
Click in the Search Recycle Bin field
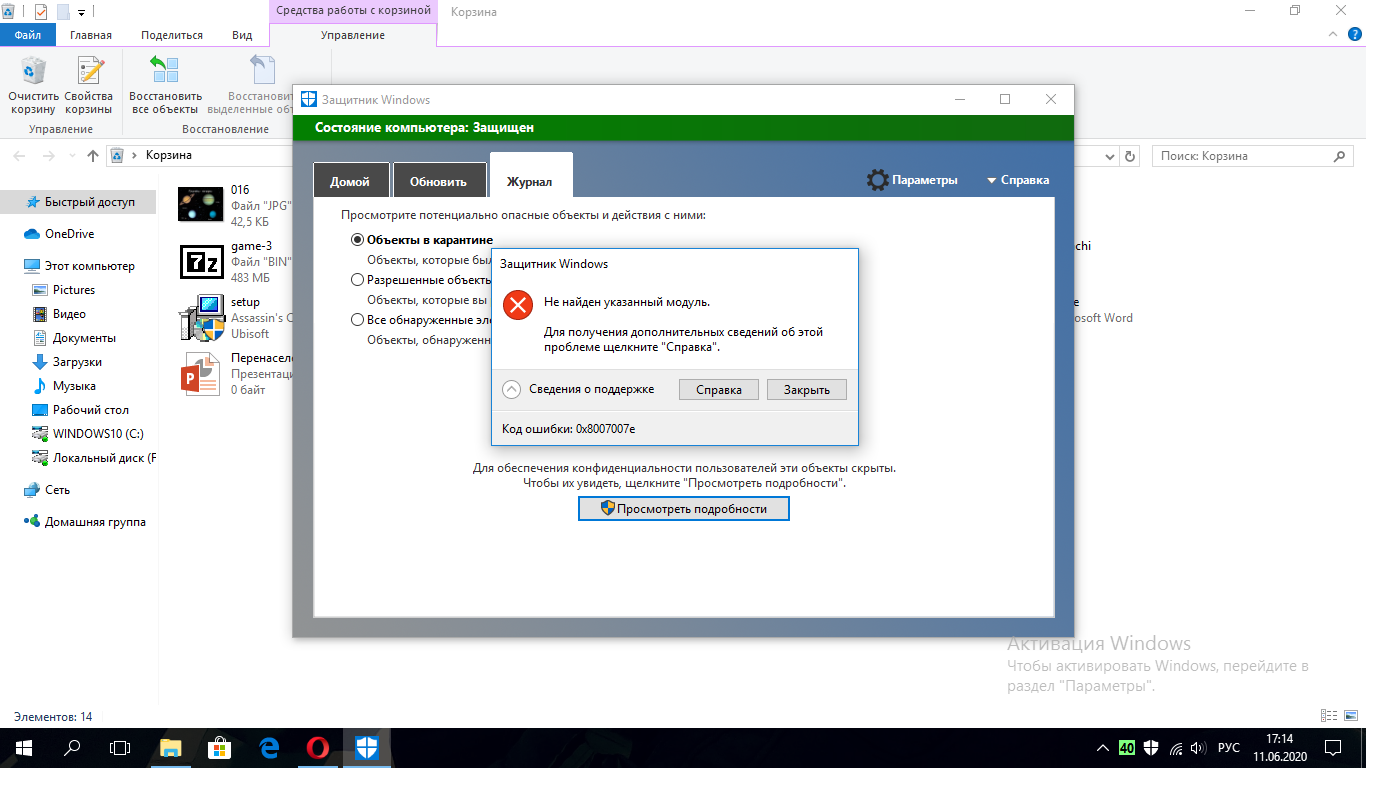click(1252, 156)
